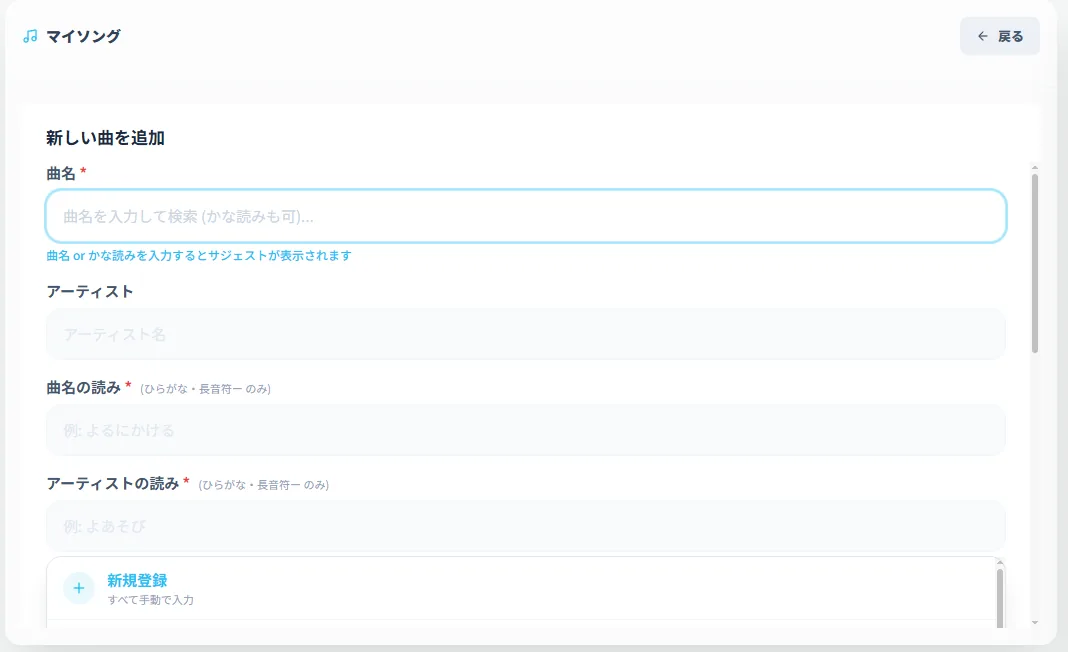The height and width of the screenshot is (652, 1068).
Task: Click the アーティストの読み label
Action: pos(113,484)
